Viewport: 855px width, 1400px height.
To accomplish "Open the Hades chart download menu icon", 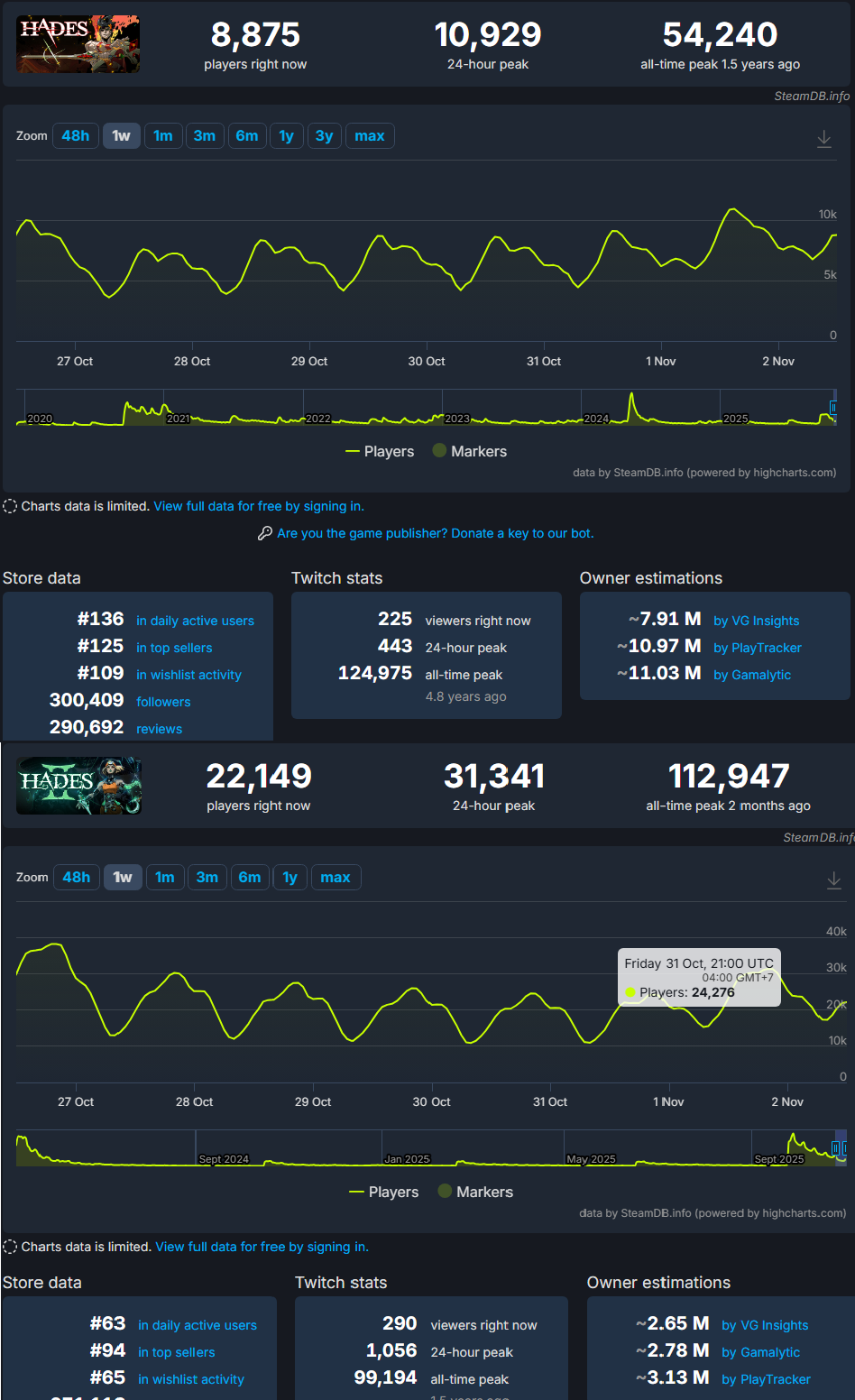I will (824, 139).
